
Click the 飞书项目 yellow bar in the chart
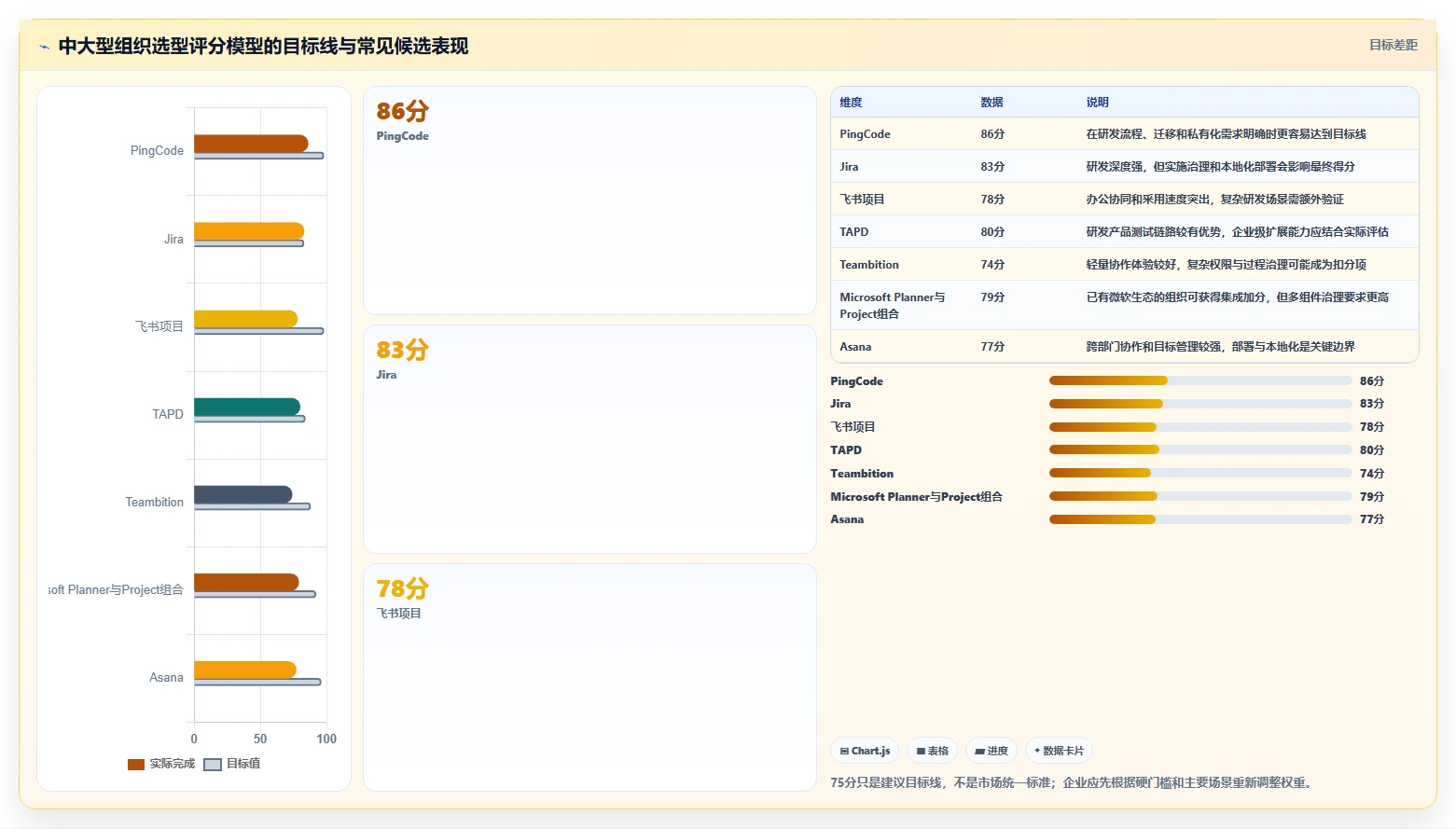pos(245,319)
